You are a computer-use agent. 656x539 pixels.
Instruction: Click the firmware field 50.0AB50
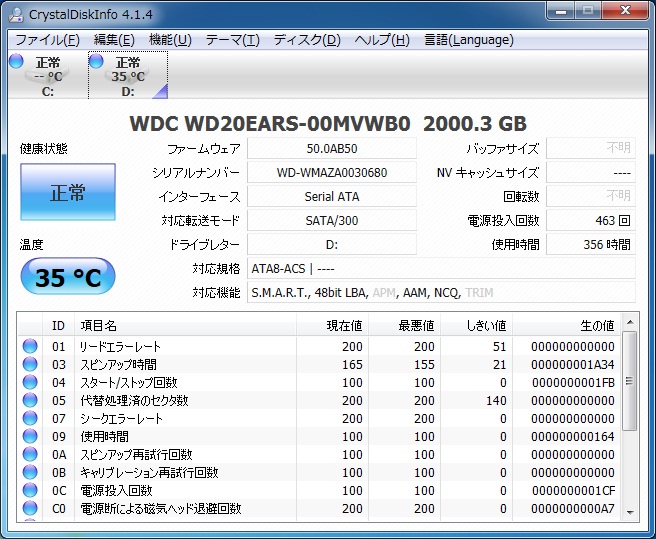(332, 149)
